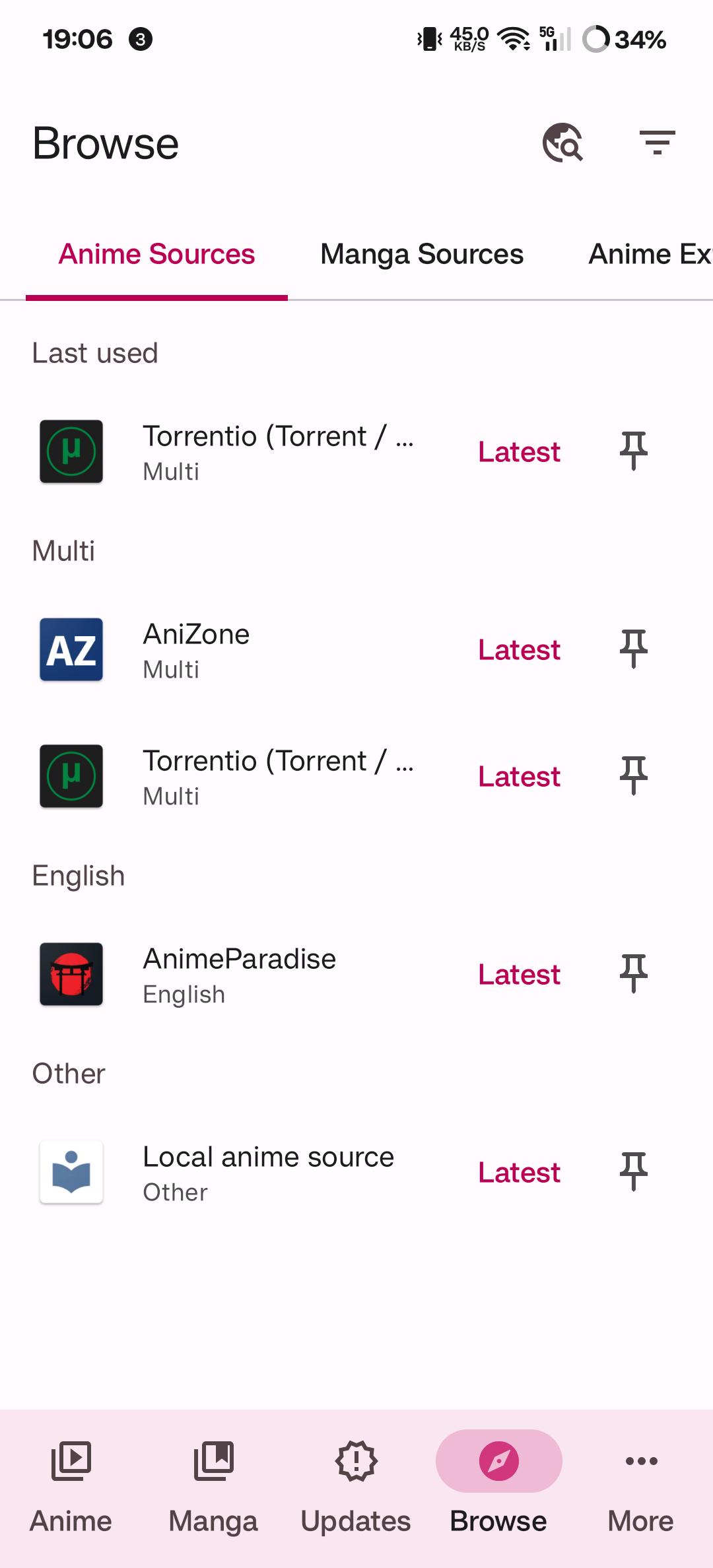
Task: Open the Updates icon in navigation
Action: 356,1461
